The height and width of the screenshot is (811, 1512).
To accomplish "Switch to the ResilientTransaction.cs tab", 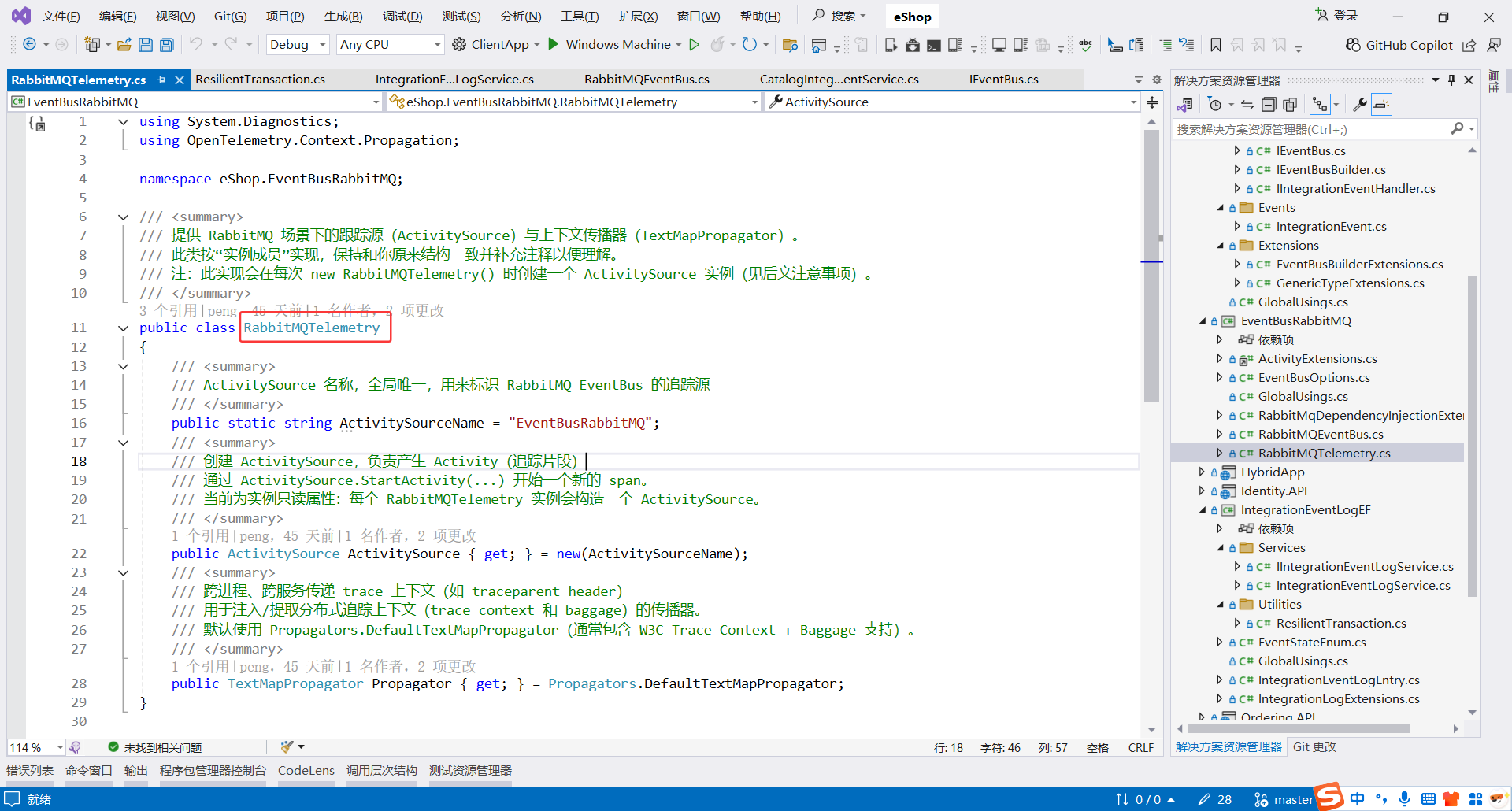I will [260, 80].
